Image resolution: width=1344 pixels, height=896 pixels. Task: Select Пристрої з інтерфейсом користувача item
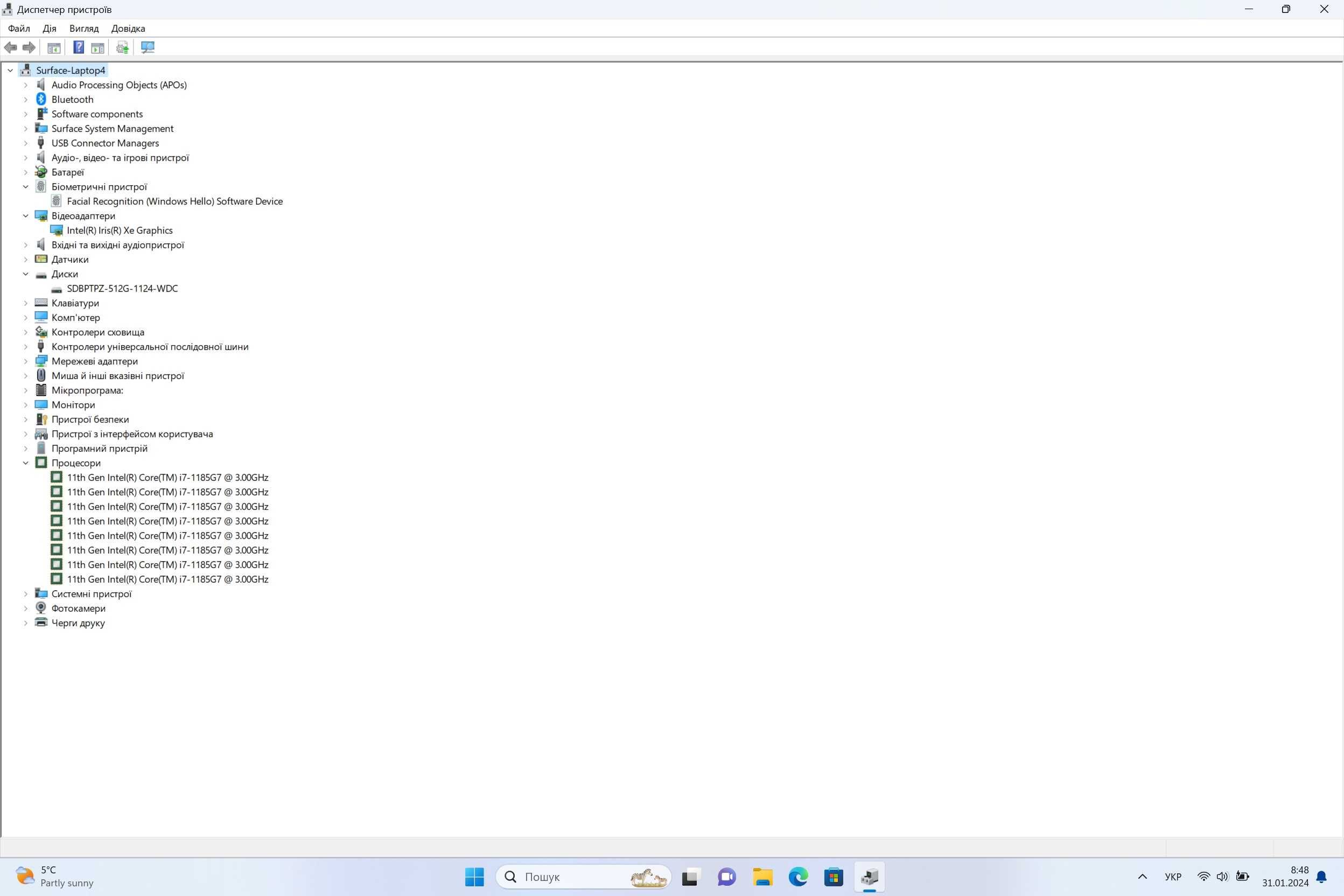[x=132, y=433]
